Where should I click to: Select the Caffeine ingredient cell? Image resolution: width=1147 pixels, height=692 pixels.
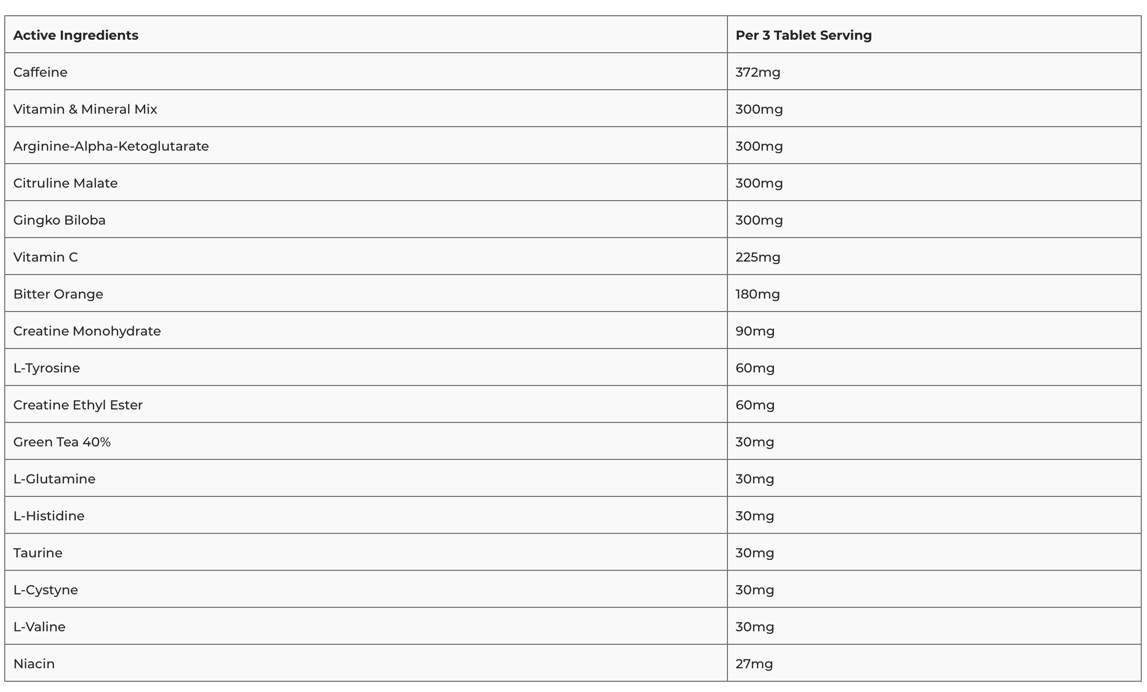click(x=366, y=72)
